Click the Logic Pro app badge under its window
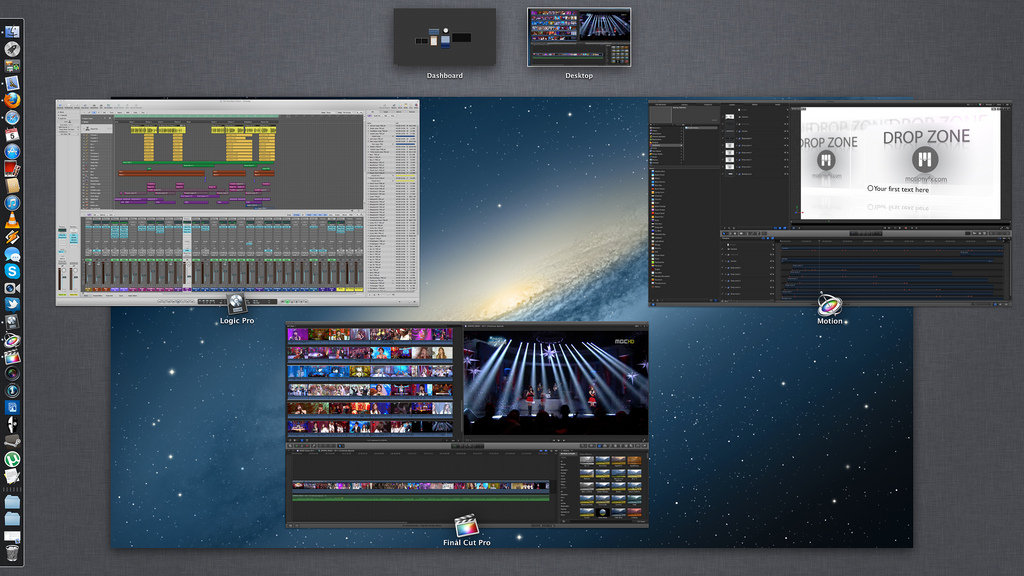 (x=237, y=303)
